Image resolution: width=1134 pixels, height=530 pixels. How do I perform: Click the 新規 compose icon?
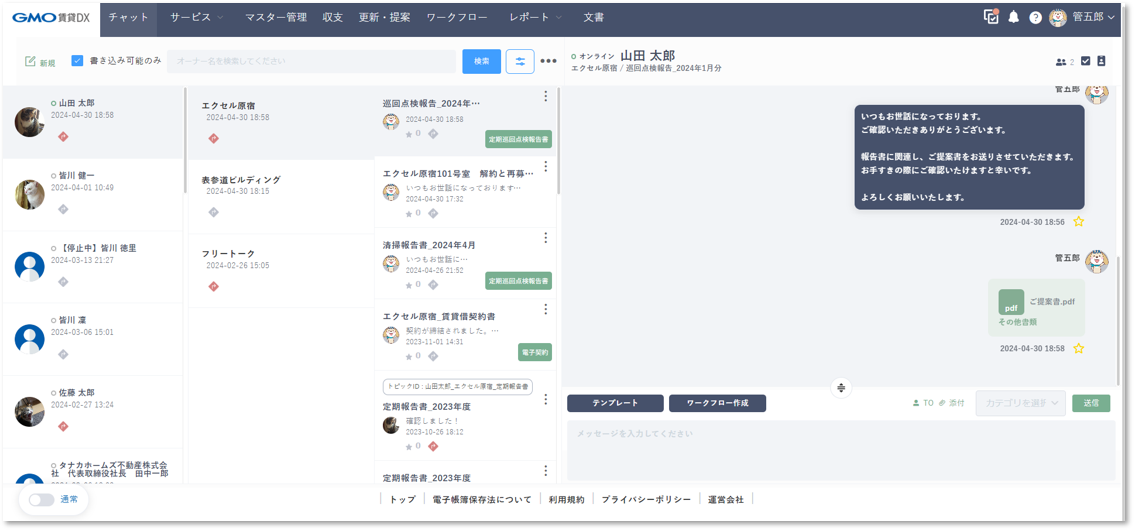30,62
